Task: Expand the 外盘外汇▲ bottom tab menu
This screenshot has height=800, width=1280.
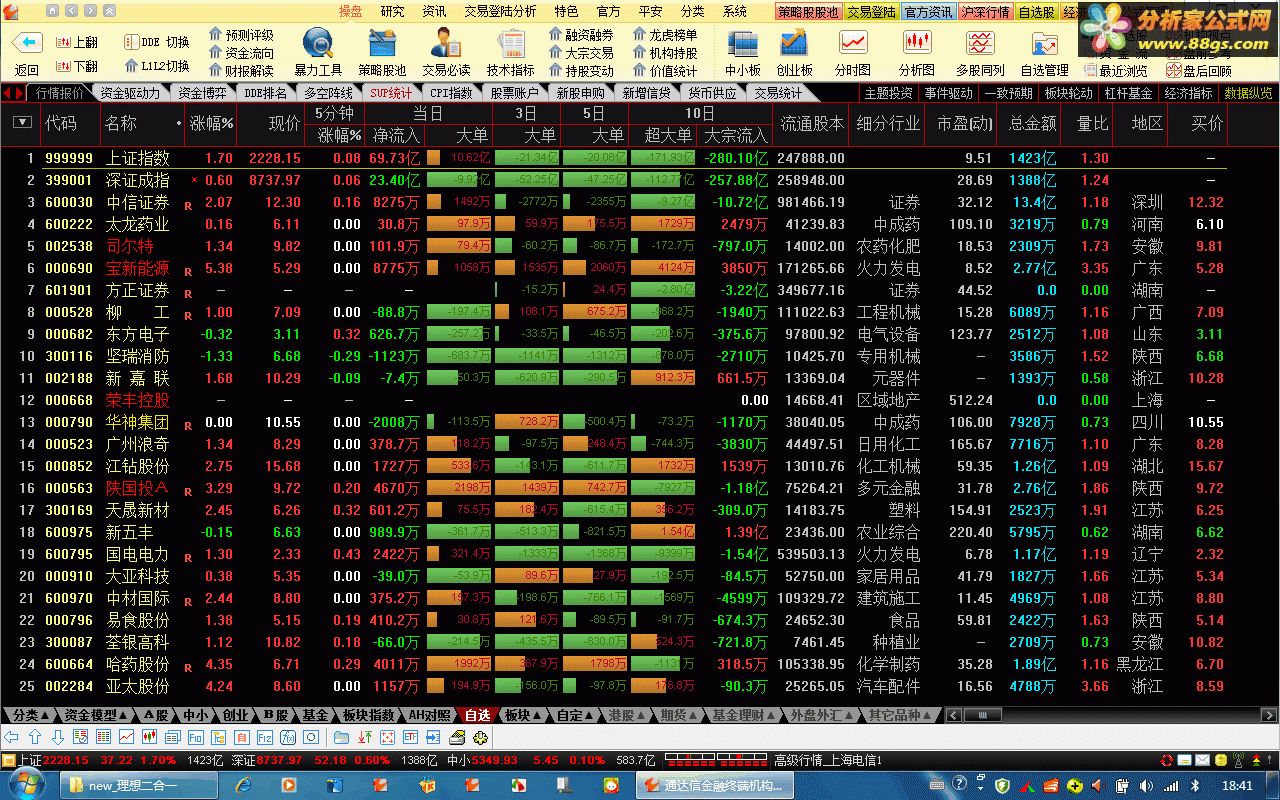Action: click(822, 715)
